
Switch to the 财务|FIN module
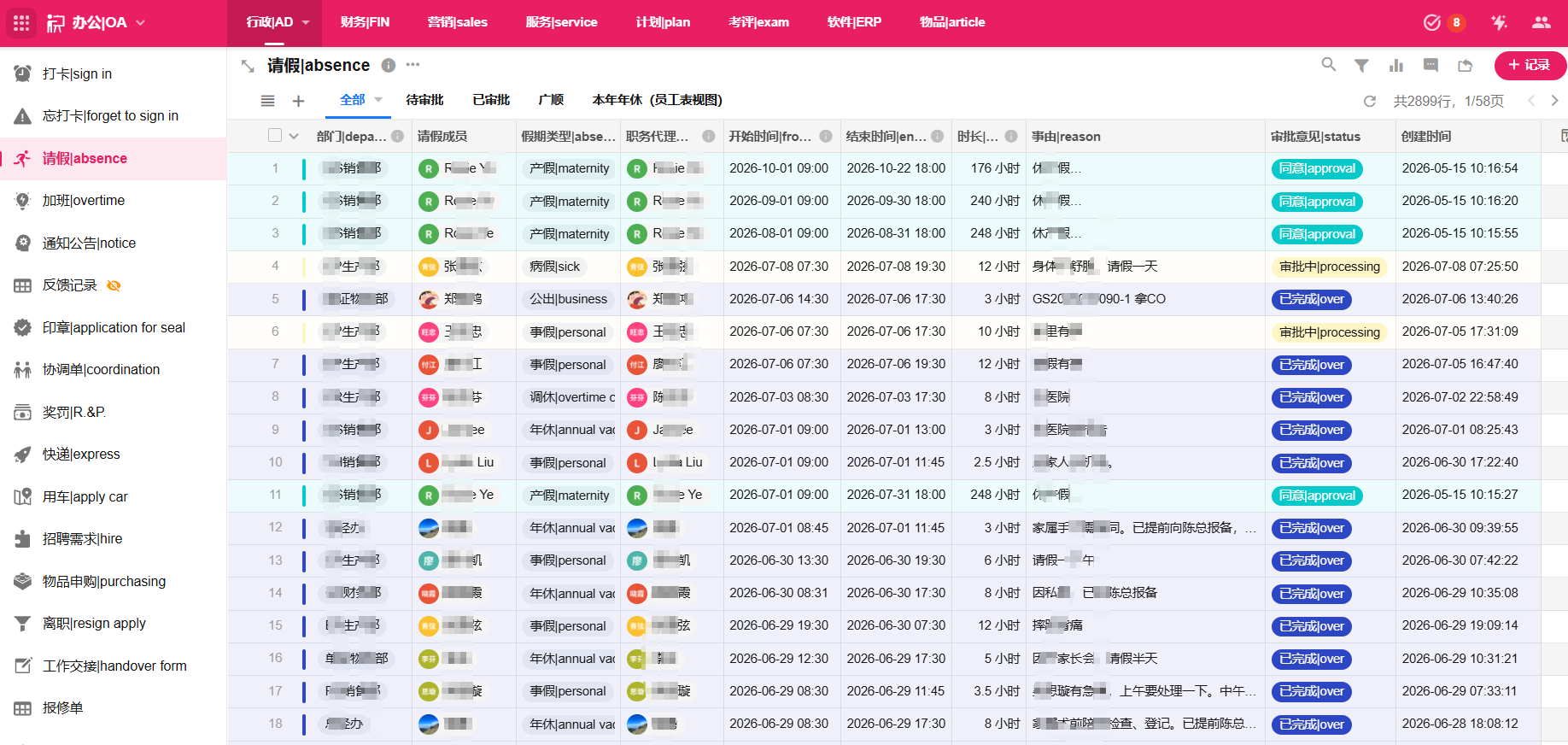click(365, 22)
